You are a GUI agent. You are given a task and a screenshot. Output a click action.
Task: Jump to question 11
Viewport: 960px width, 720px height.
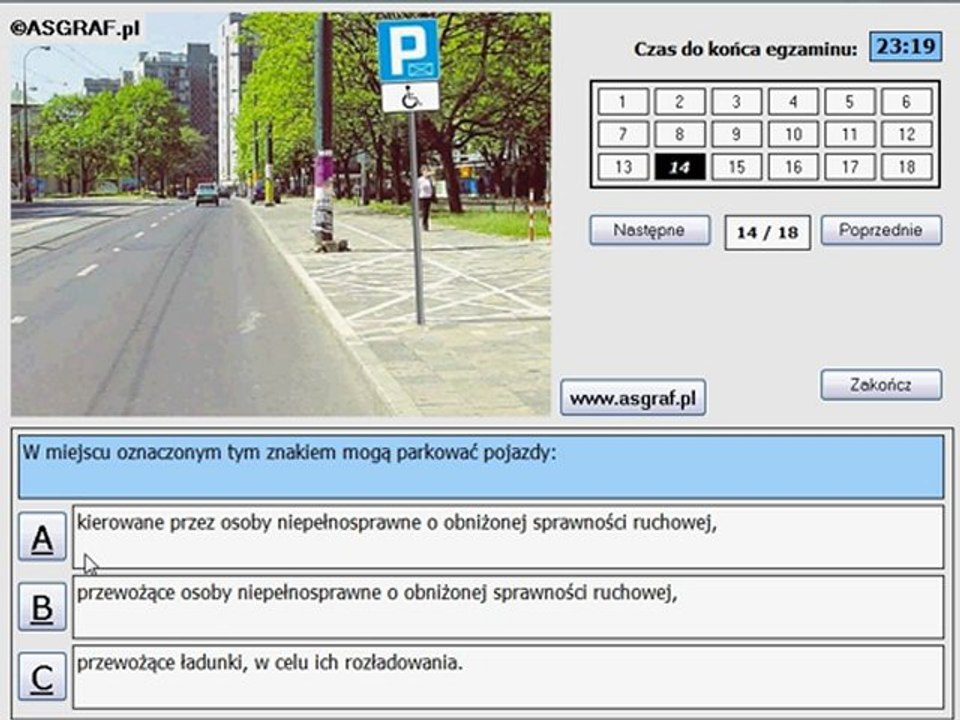850,134
